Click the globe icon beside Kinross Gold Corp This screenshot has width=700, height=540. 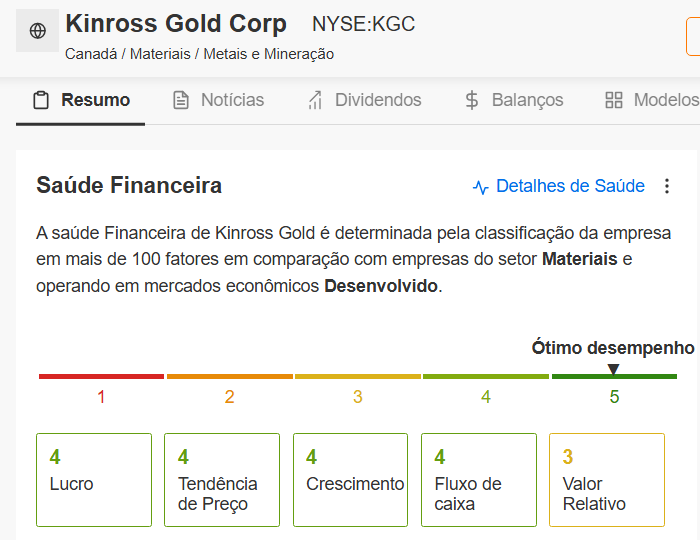tap(38, 31)
